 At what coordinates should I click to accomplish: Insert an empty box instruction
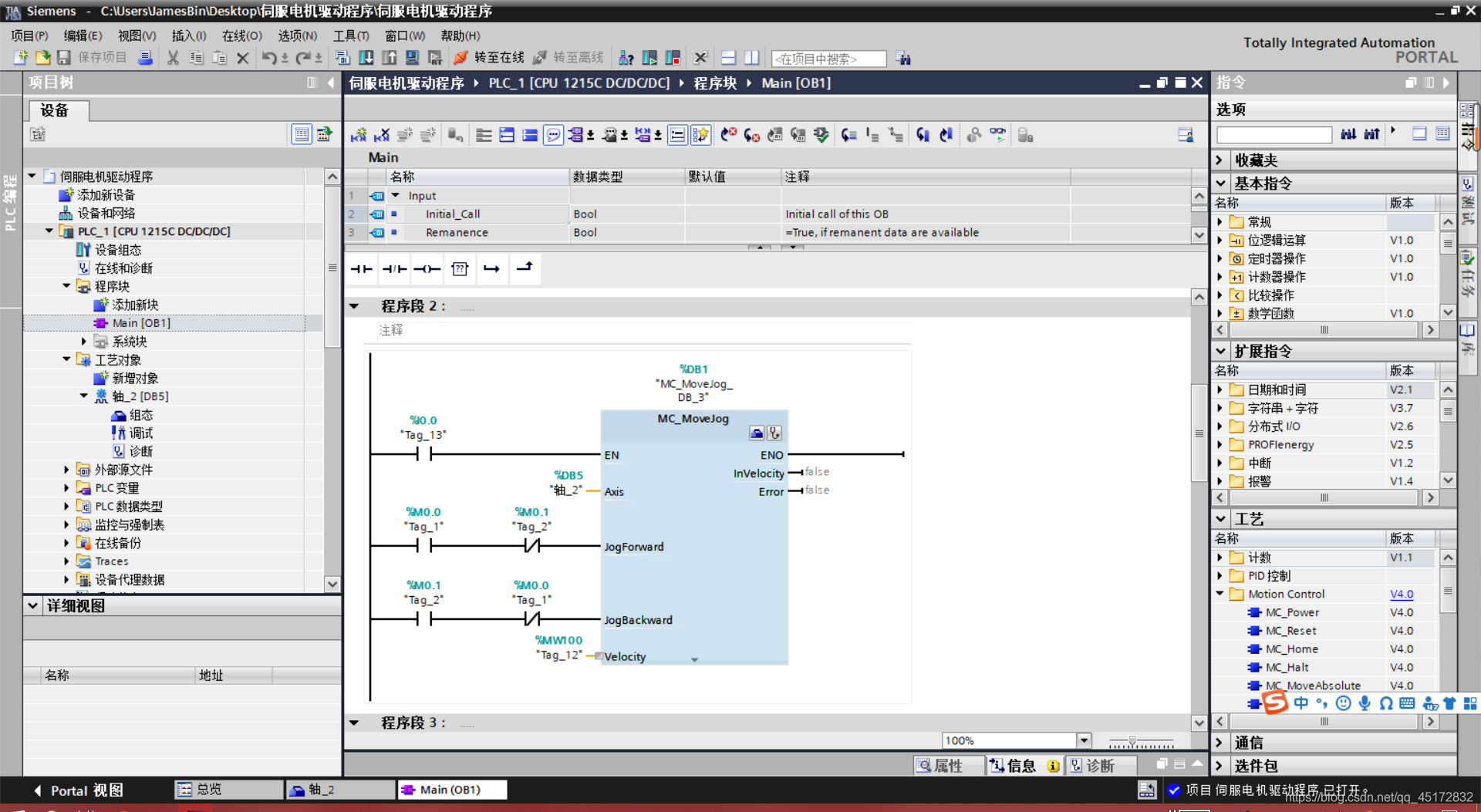[460, 268]
